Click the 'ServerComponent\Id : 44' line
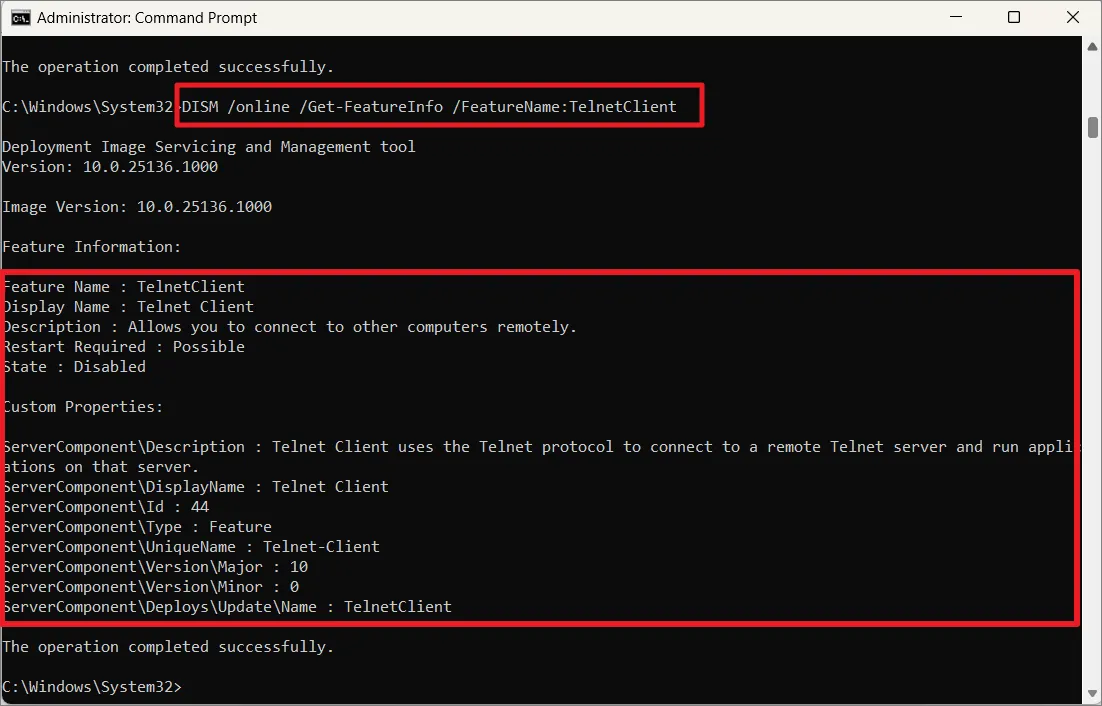1102x706 pixels. tap(106, 507)
